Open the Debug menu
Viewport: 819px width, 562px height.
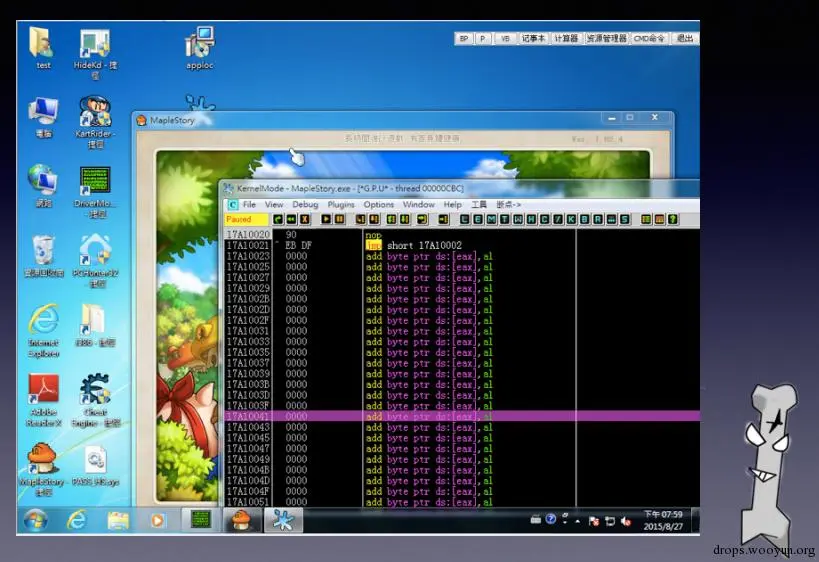click(x=305, y=205)
